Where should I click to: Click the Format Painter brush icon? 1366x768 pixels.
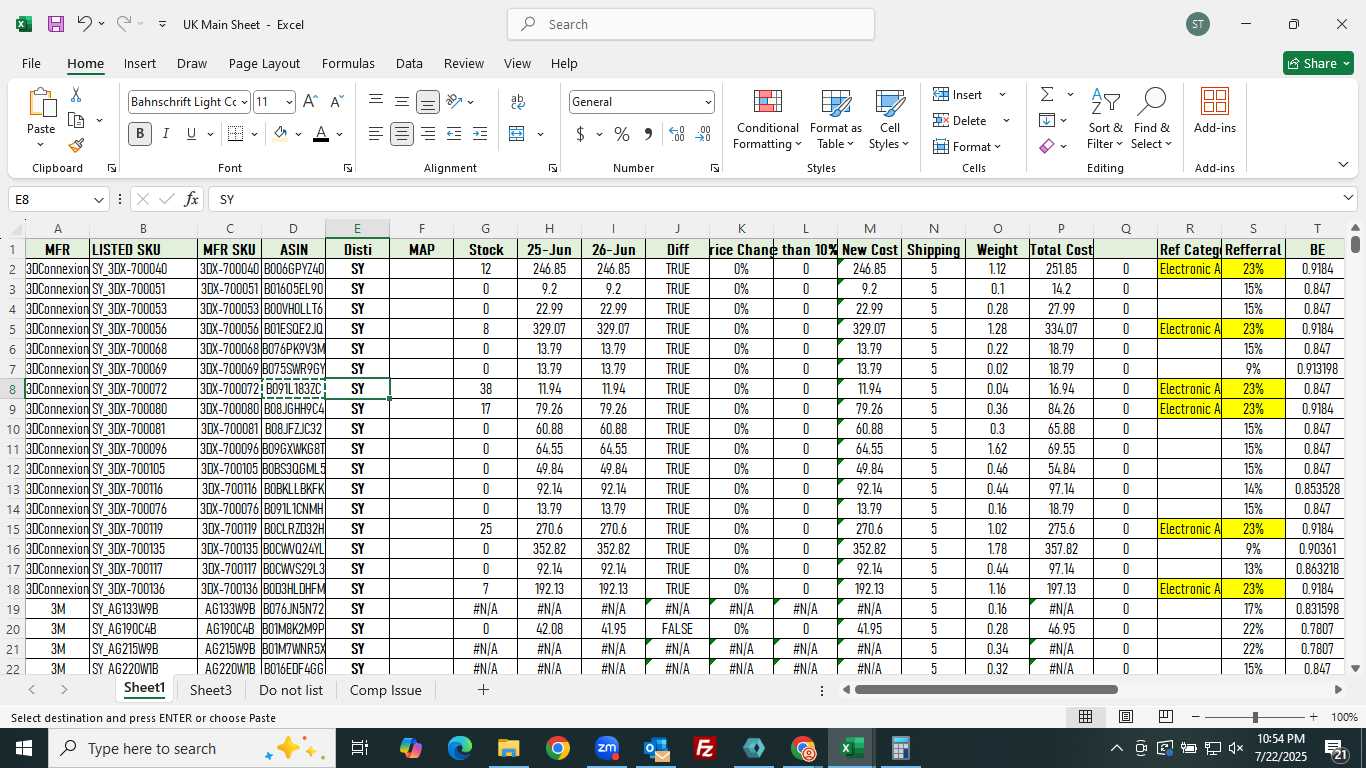(x=76, y=145)
